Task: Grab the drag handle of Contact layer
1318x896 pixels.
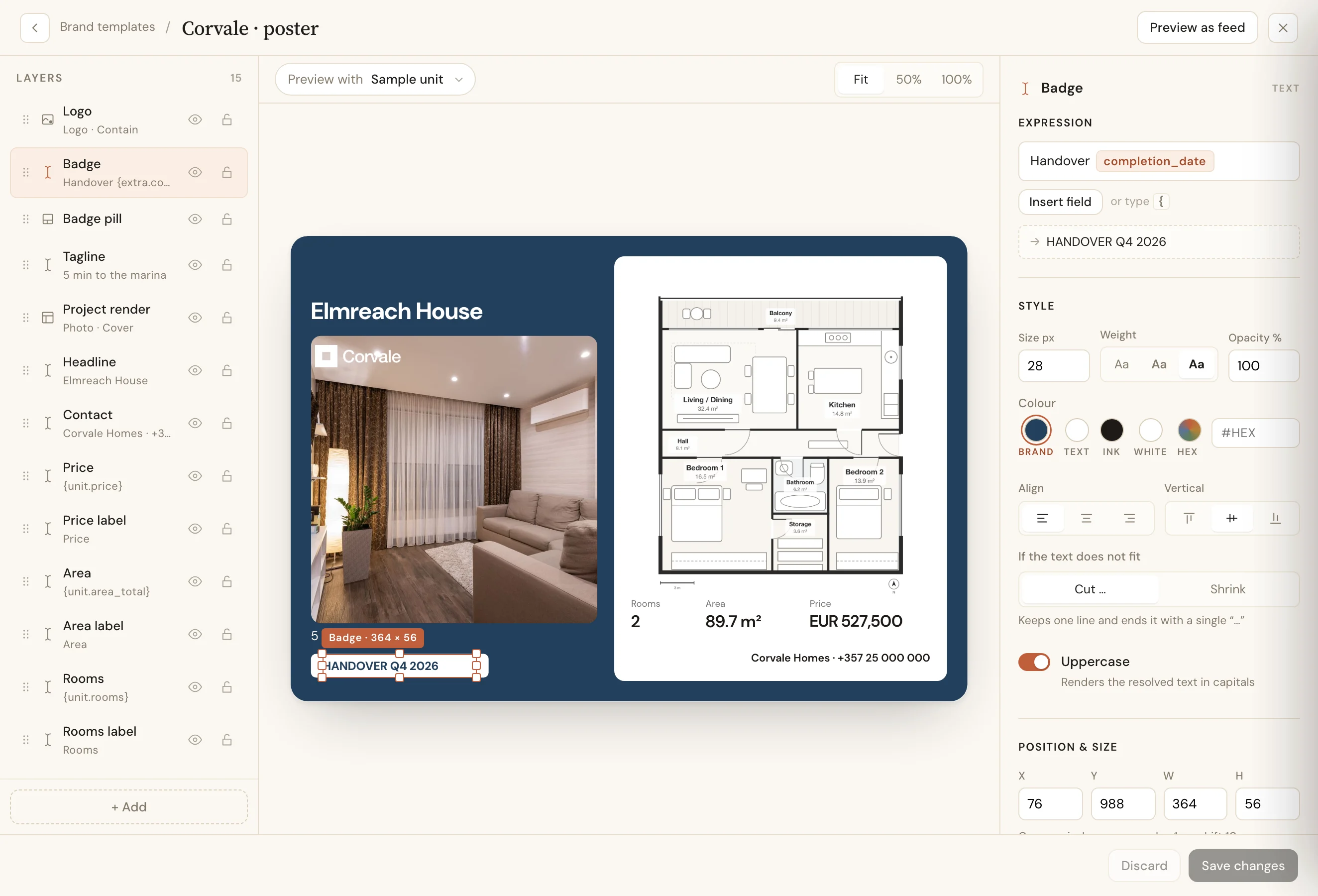Action: (25, 423)
